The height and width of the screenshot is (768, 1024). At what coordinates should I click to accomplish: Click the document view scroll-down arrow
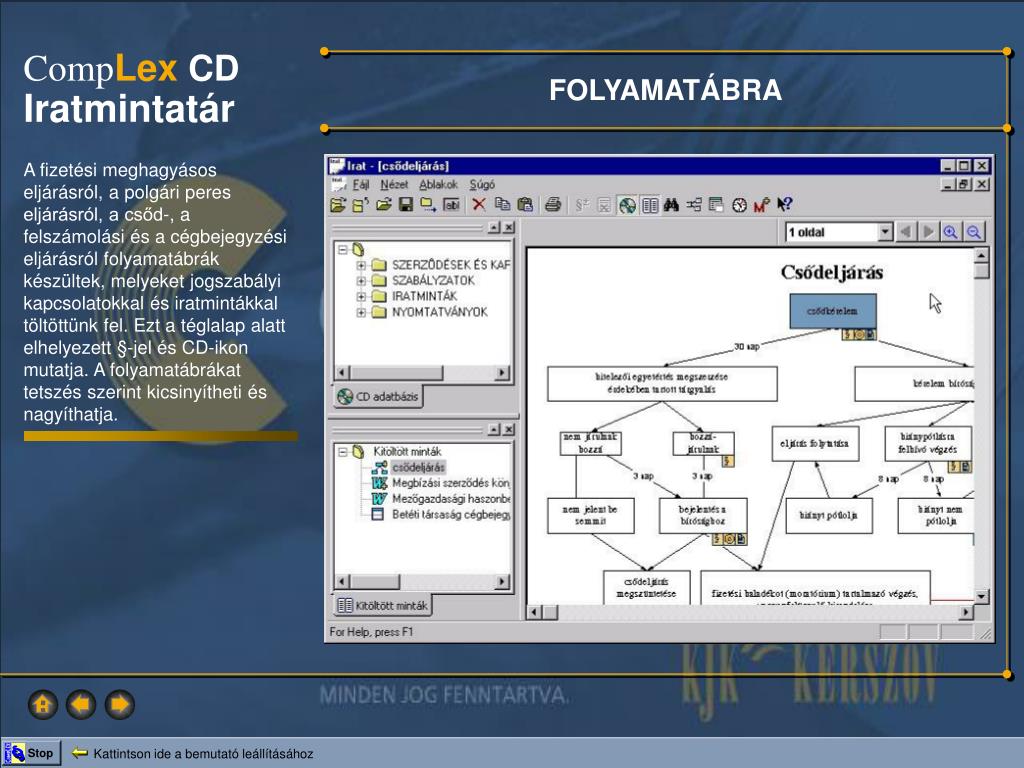[x=982, y=596]
